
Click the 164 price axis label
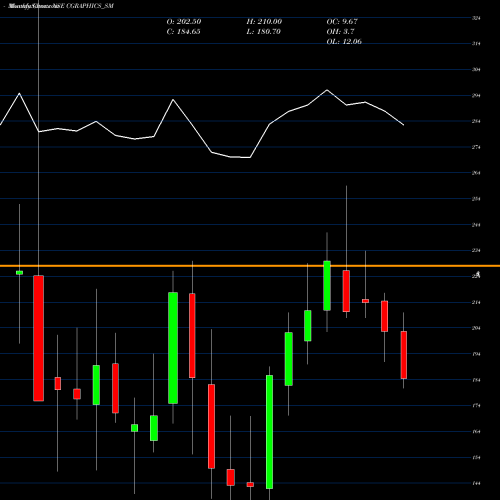coord(476,432)
